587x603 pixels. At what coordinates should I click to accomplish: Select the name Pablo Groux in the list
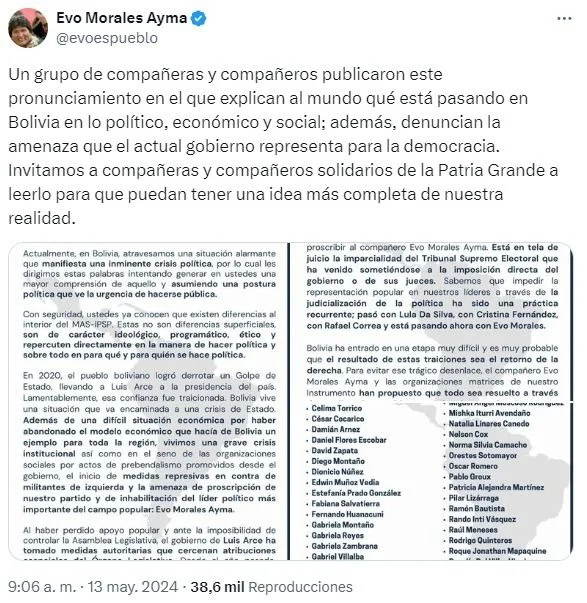pyautogui.click(x=469, y=476)
